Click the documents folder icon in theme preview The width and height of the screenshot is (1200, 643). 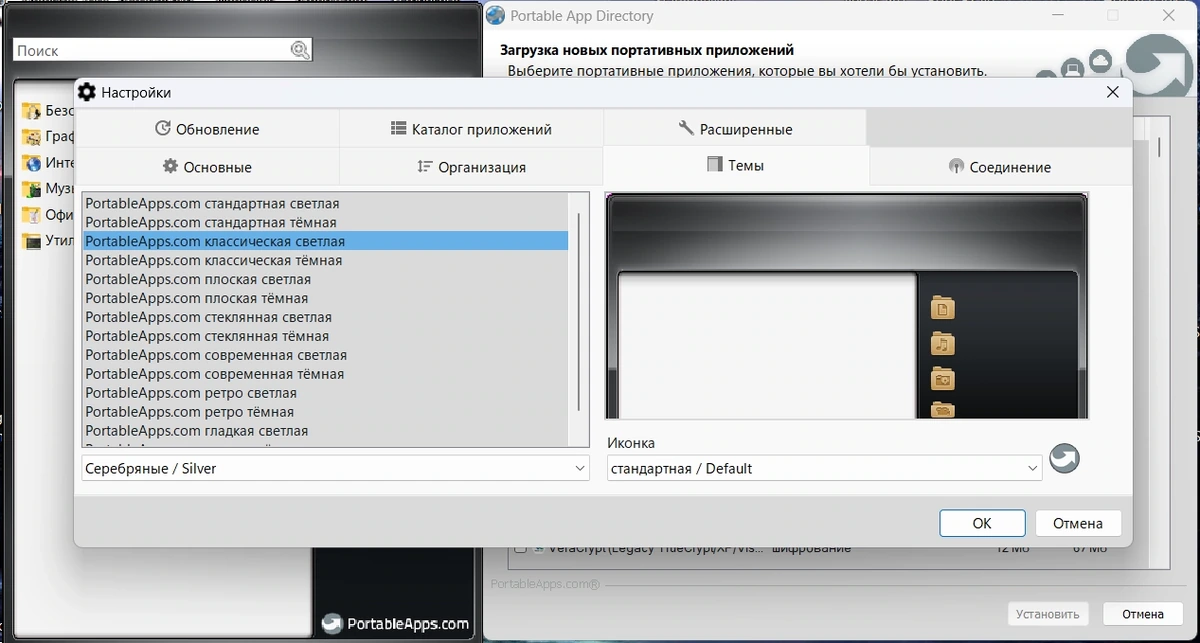coord(942,308)
